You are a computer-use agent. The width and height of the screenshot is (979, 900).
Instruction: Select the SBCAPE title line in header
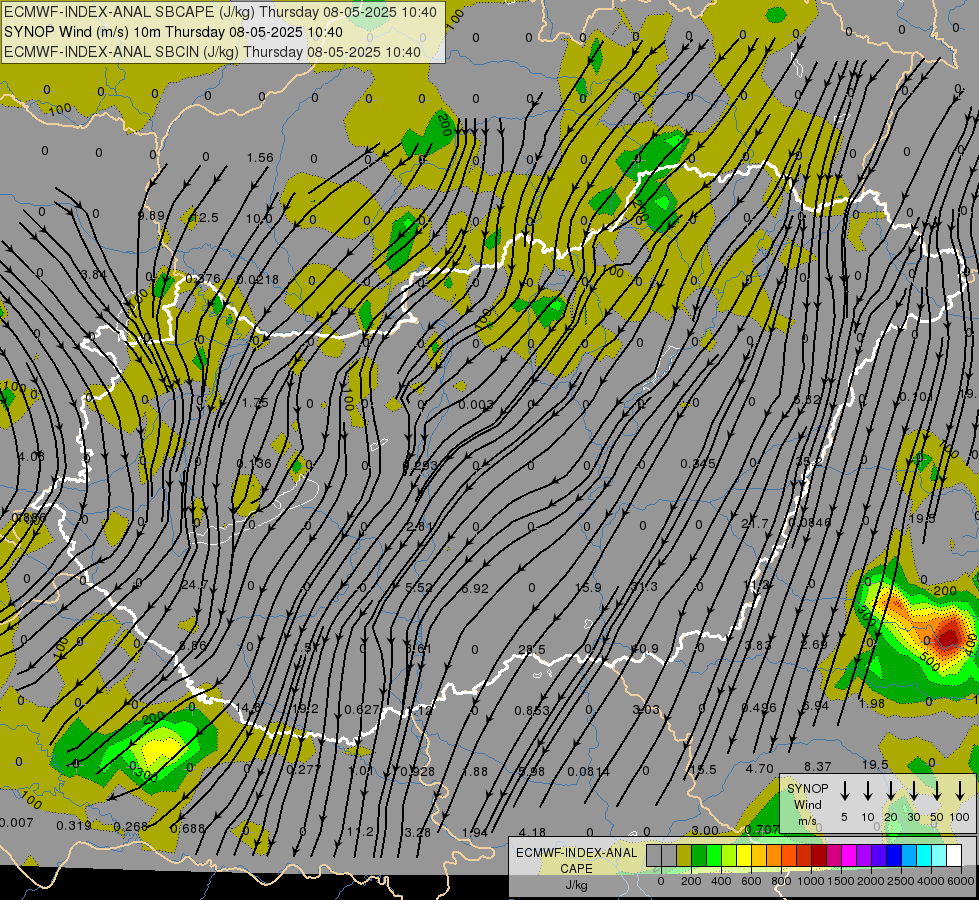click(x=220, y=12)
